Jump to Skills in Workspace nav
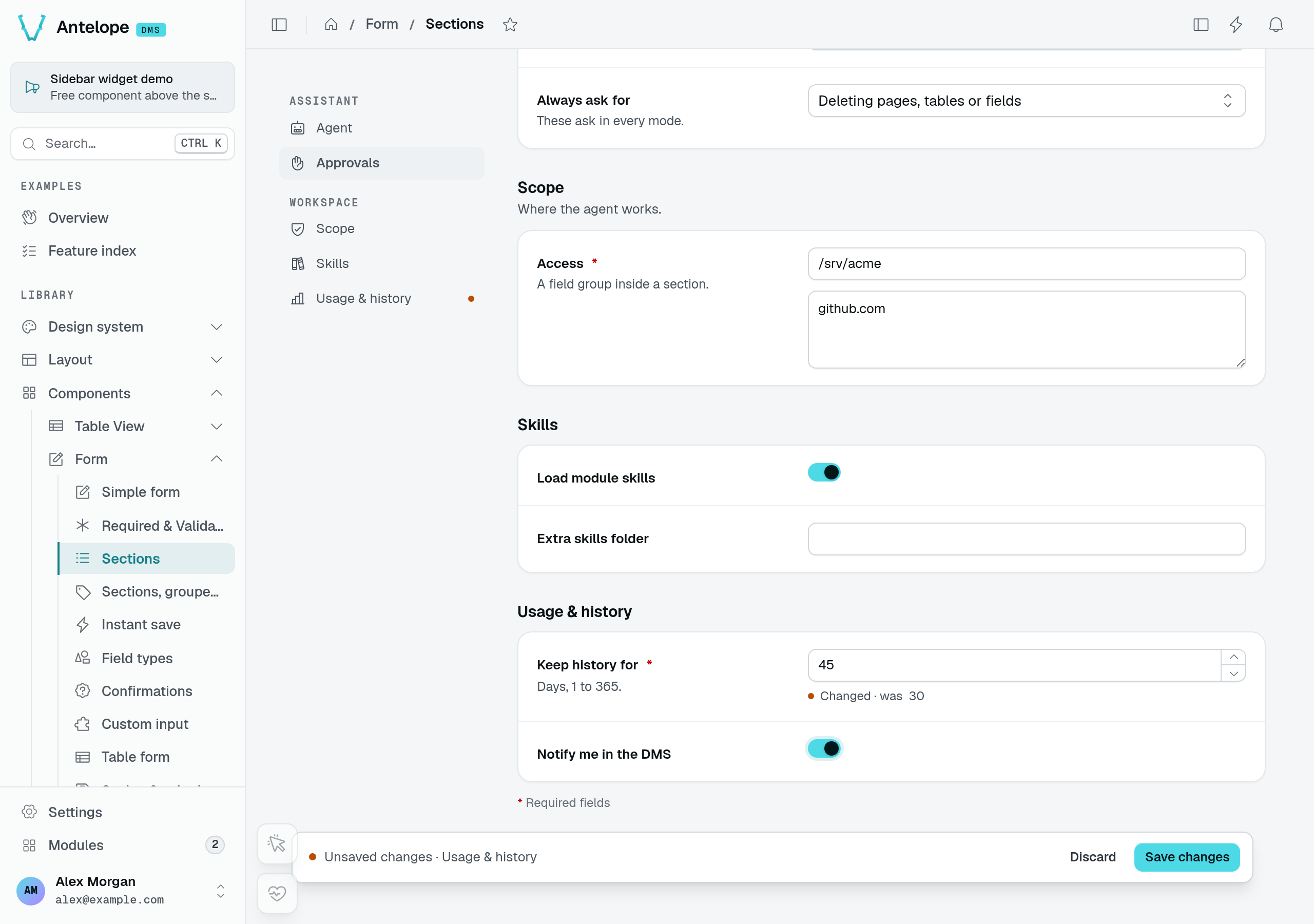The height and width of the screenshot is (924, 1314). click(382, 264)
